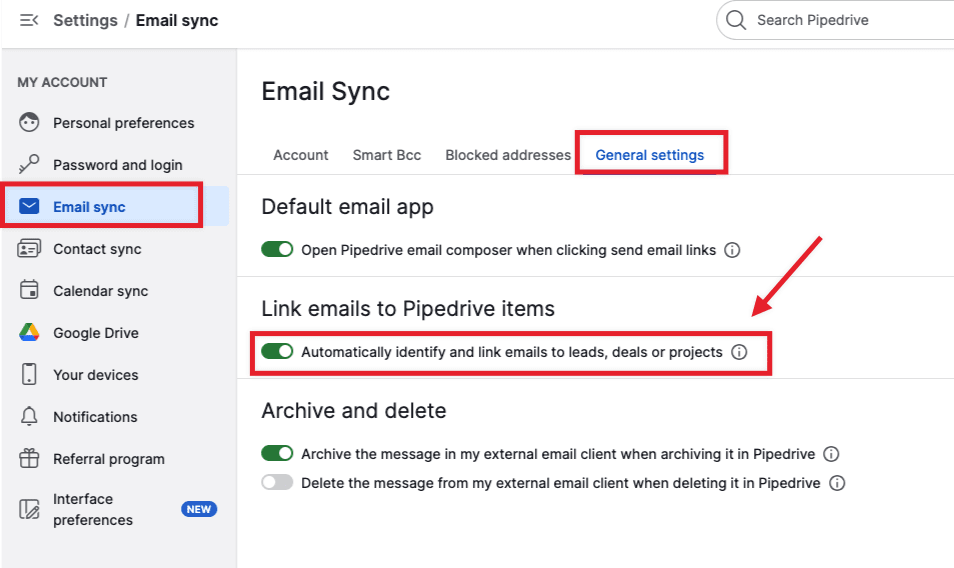The height and width of the screenshot is (568, 954).
Task: Open Notifications settings
Action: tap(95, 417)
